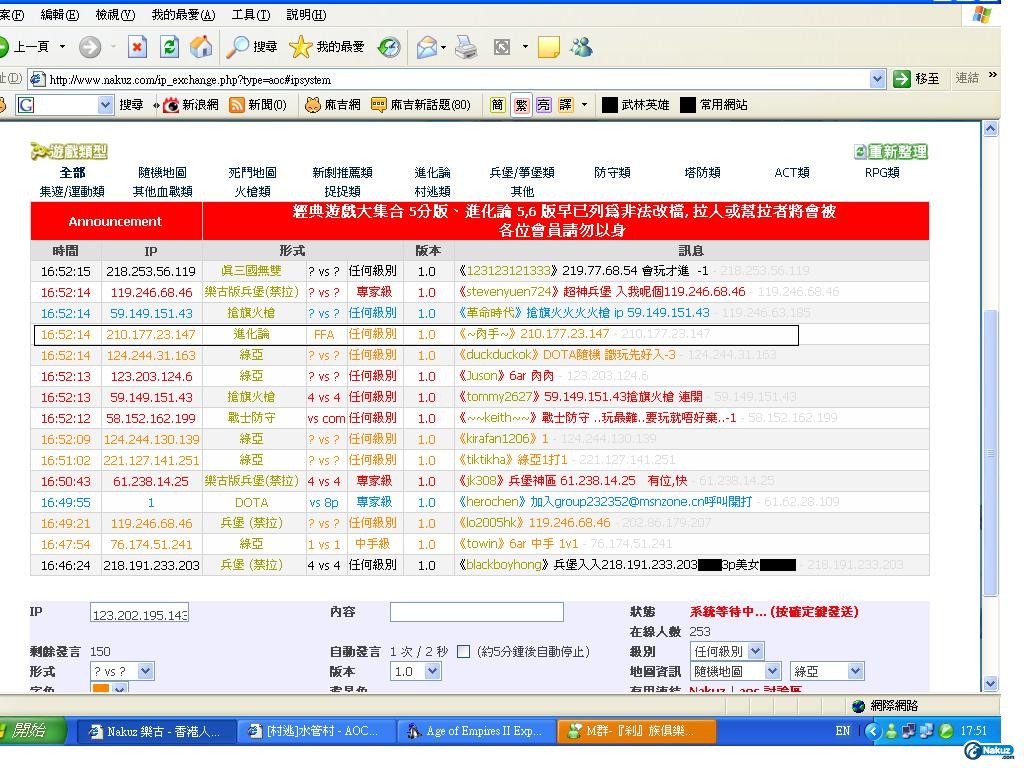Open 新聞(0) RSS feed button
Viewport: 1024px width, 768px height.
coord(258,104)
